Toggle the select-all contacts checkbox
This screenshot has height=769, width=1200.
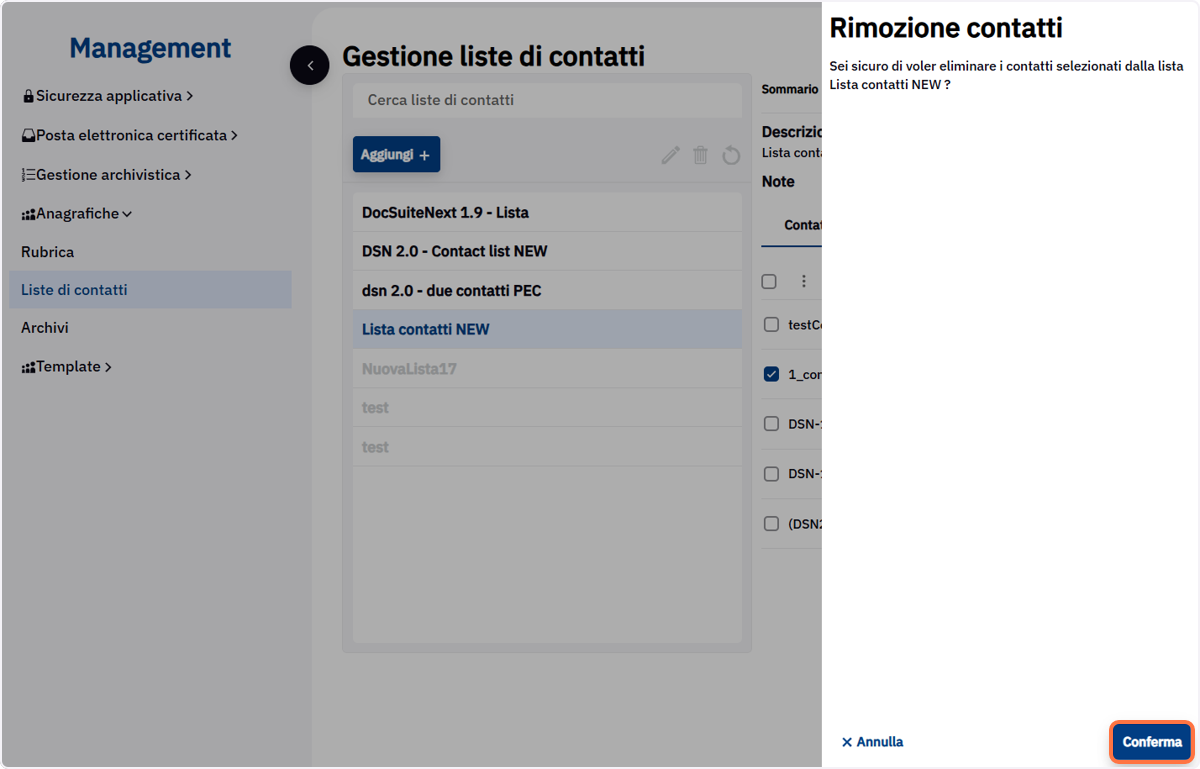tap(769, 281)
